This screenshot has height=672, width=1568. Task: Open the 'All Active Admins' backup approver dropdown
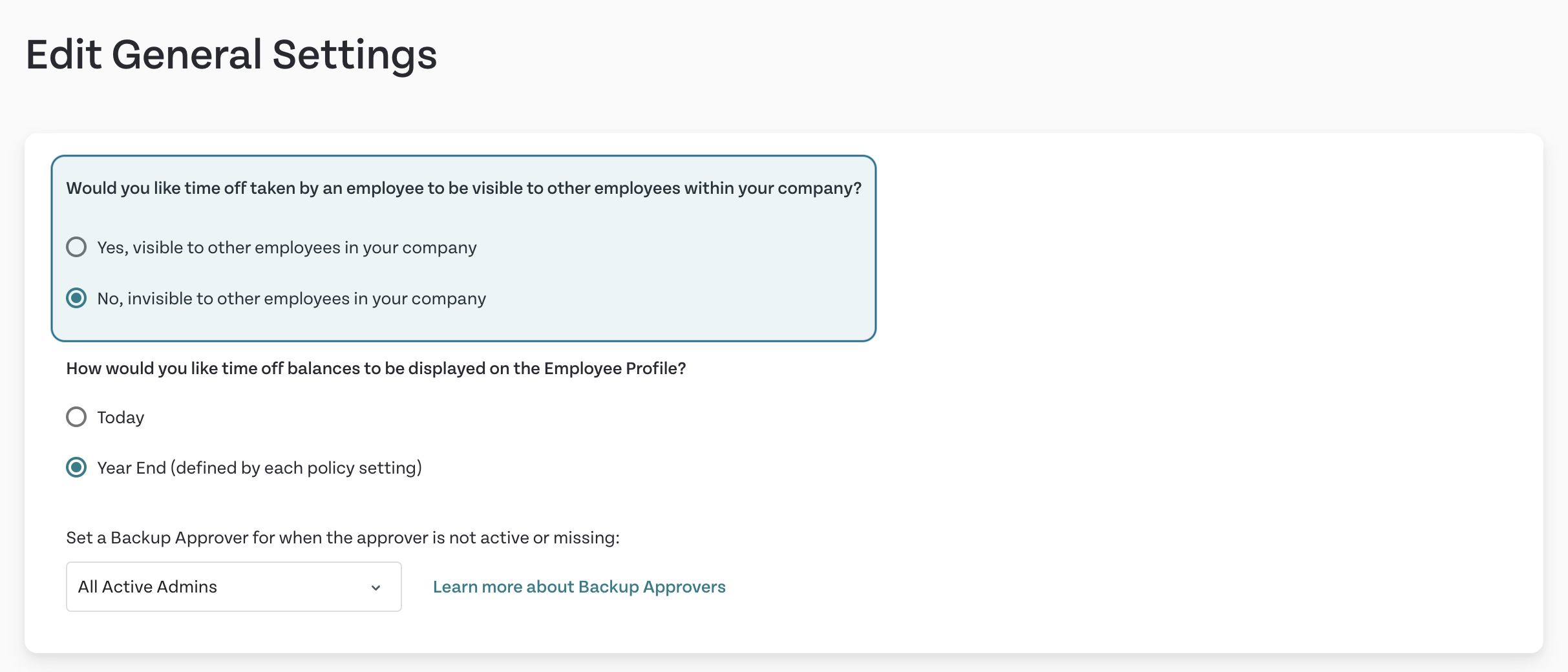click(234, 587)
